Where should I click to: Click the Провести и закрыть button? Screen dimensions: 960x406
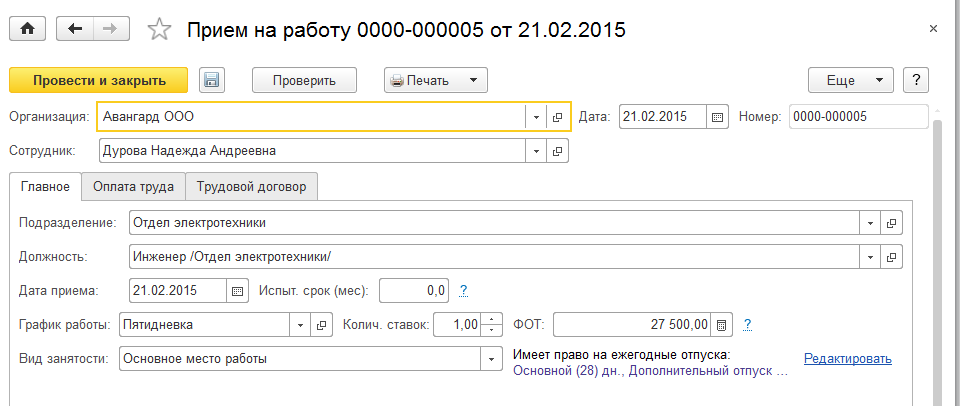click(x=99, y=80)
